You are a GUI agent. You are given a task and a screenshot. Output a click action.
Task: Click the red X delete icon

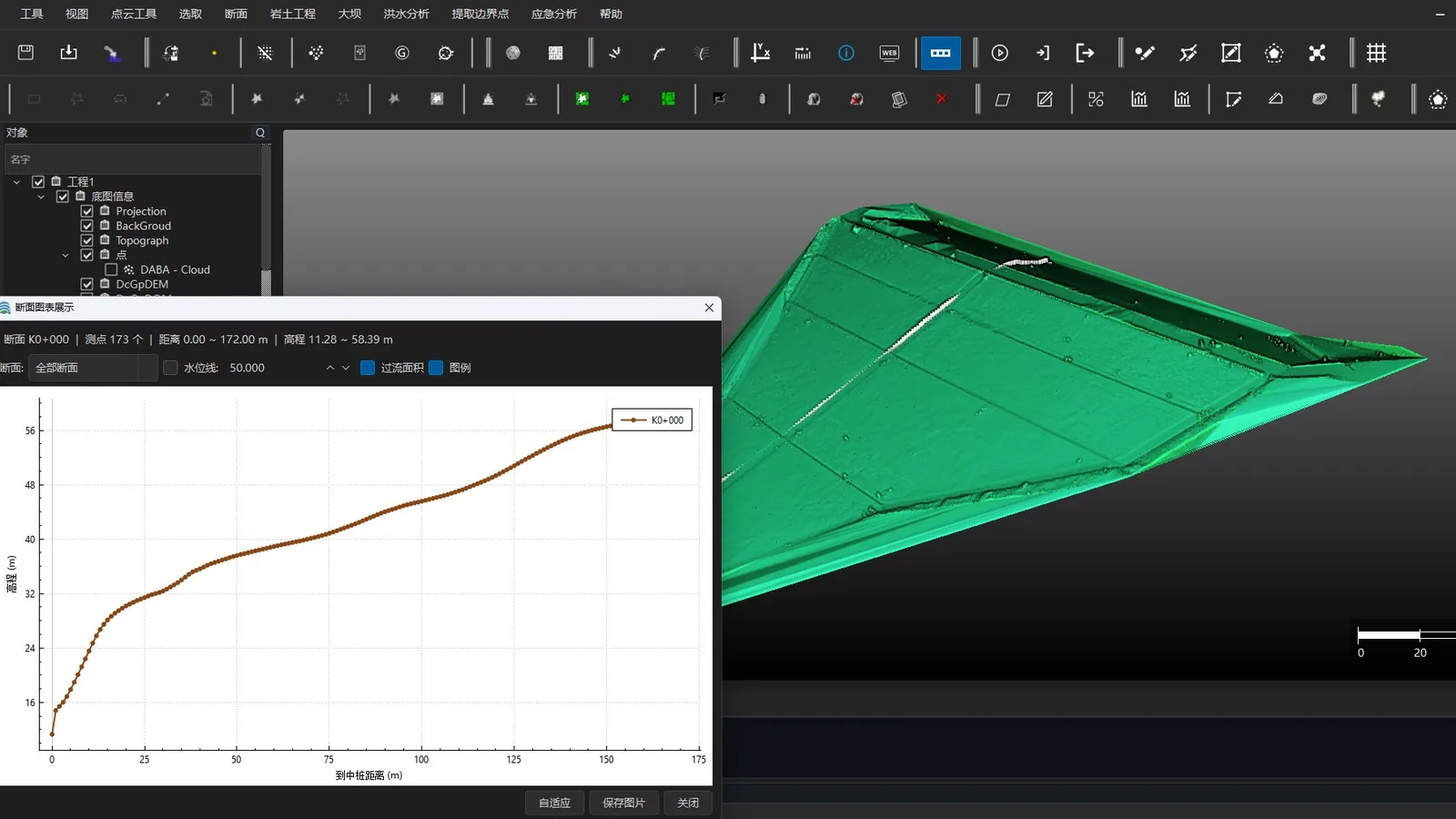942,99
